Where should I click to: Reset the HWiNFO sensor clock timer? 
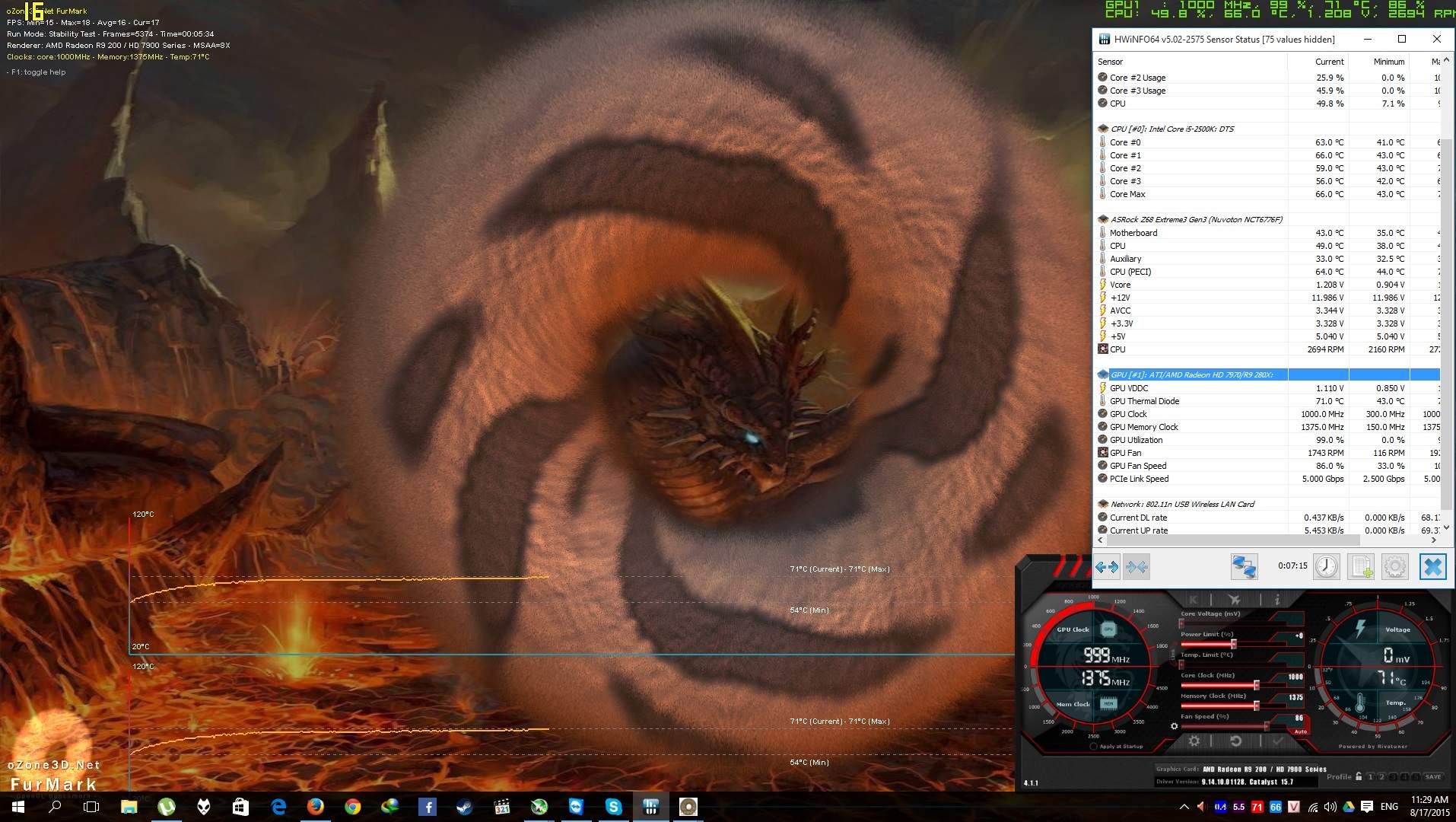[1326, 567]
